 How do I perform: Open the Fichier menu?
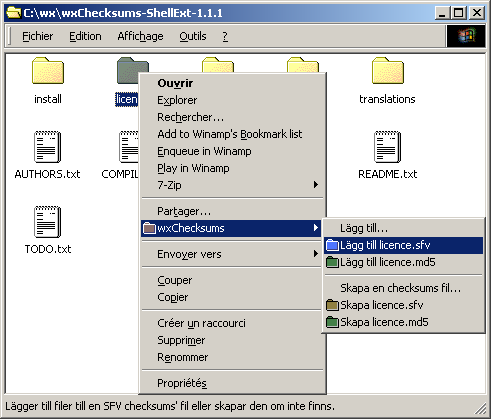[x=38, y=36]
